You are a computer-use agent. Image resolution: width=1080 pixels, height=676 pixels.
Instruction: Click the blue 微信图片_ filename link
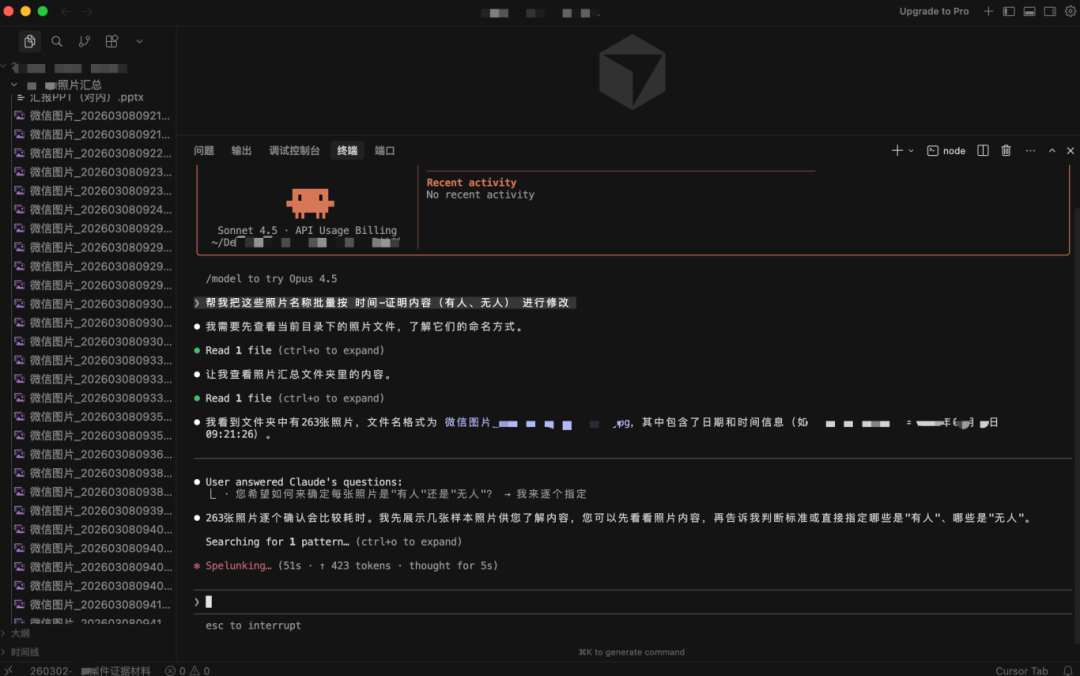coord(537,422)
